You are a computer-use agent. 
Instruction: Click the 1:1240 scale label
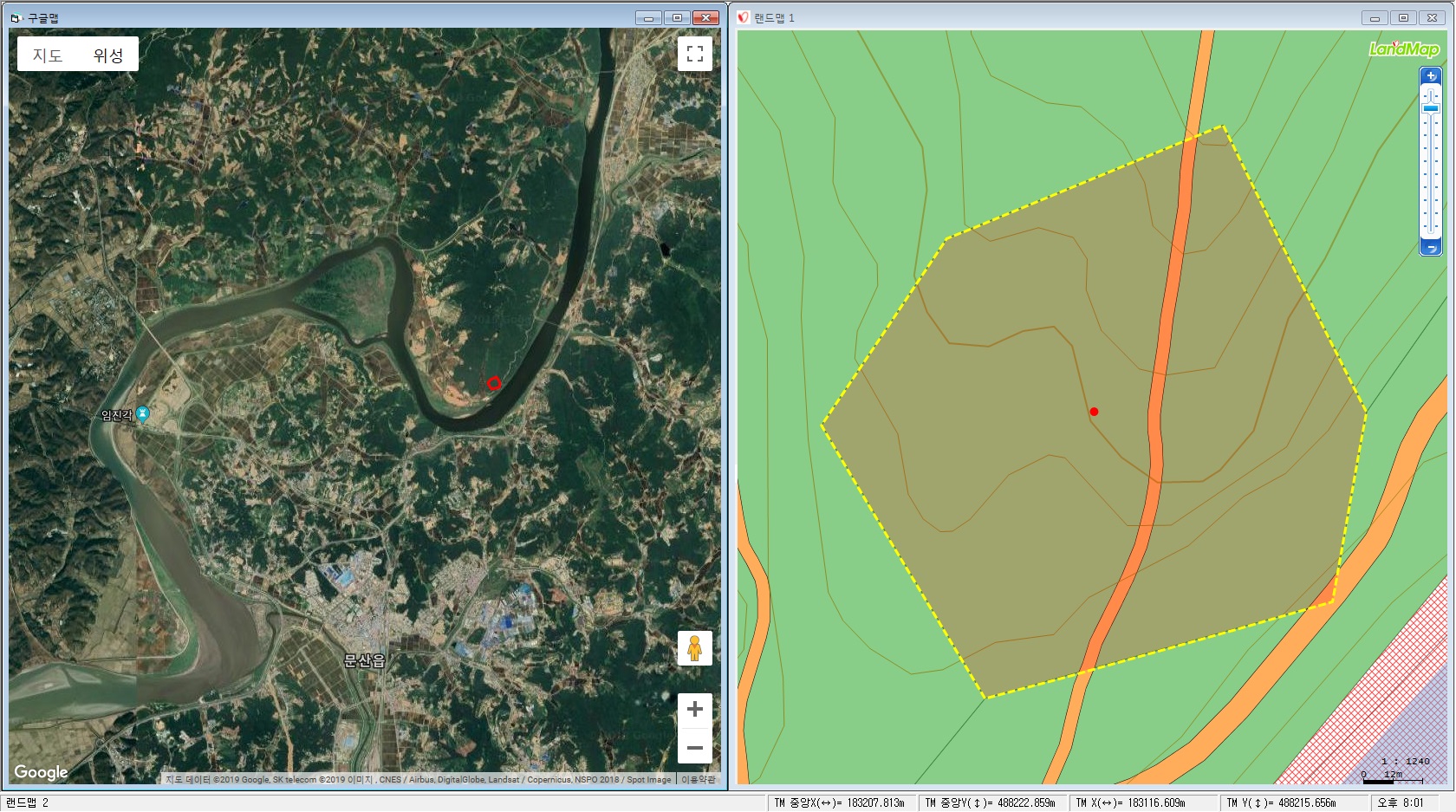tap(1406, 761)
